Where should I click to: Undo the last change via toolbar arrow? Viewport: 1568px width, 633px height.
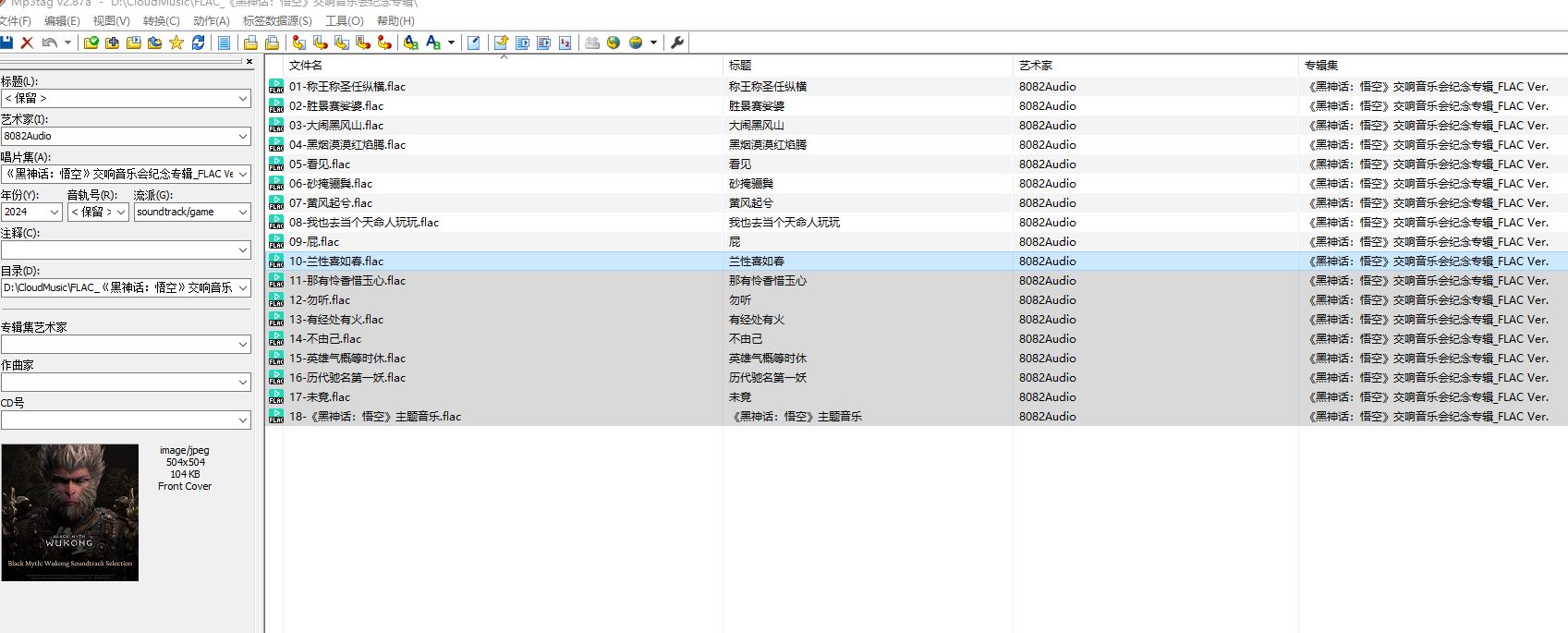[50, 43]
